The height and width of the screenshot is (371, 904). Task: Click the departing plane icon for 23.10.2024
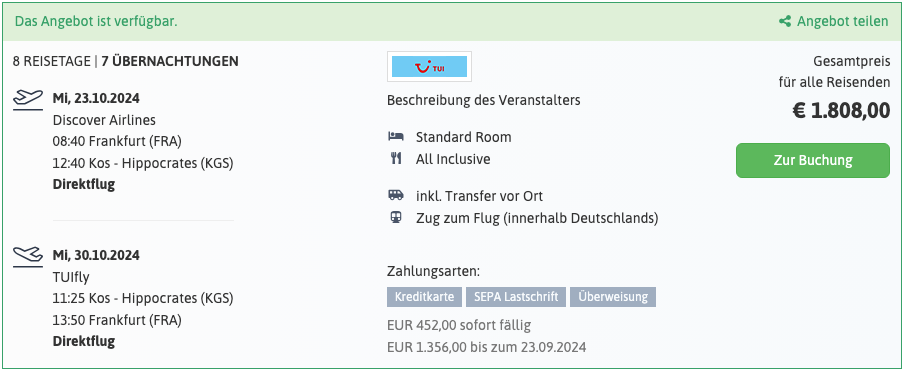(28, 99)
